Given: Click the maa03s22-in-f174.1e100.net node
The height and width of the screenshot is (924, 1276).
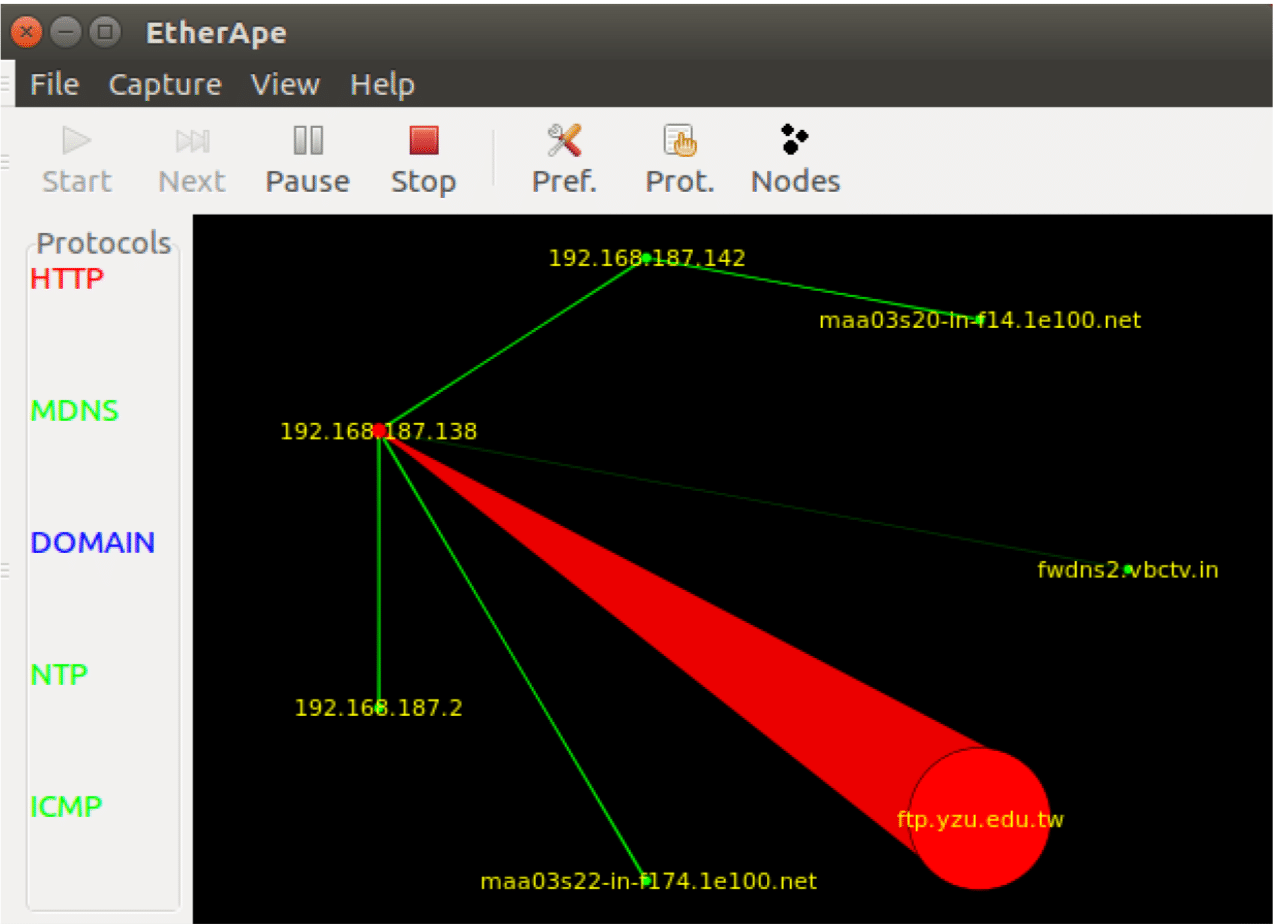Looking at the screenshot, I should click(648, 881).
